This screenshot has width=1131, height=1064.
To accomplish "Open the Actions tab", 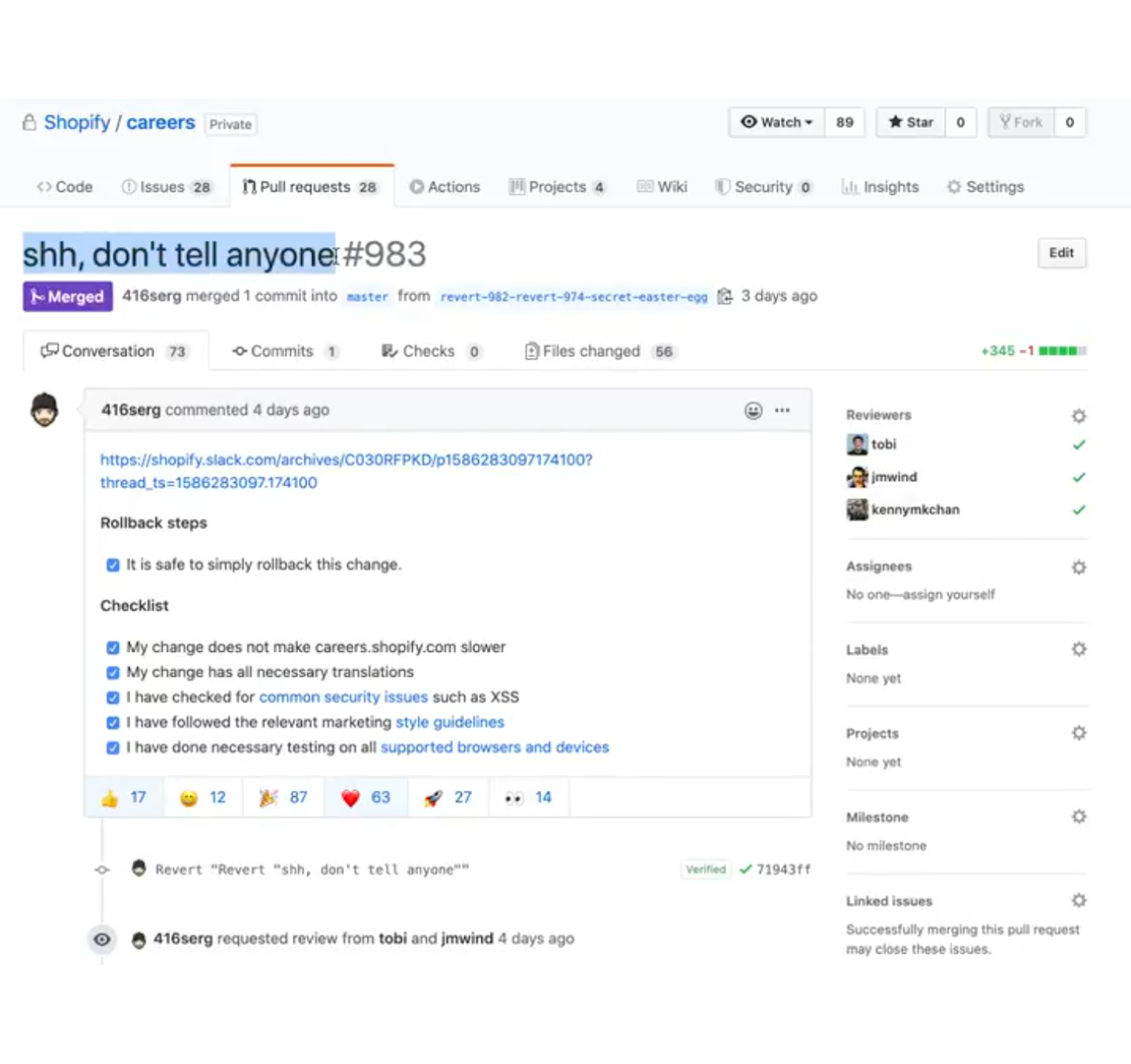I will pos(445,187).
